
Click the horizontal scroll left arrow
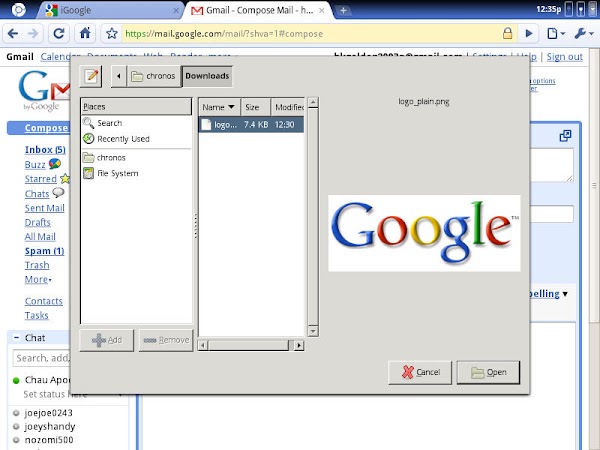203,346
